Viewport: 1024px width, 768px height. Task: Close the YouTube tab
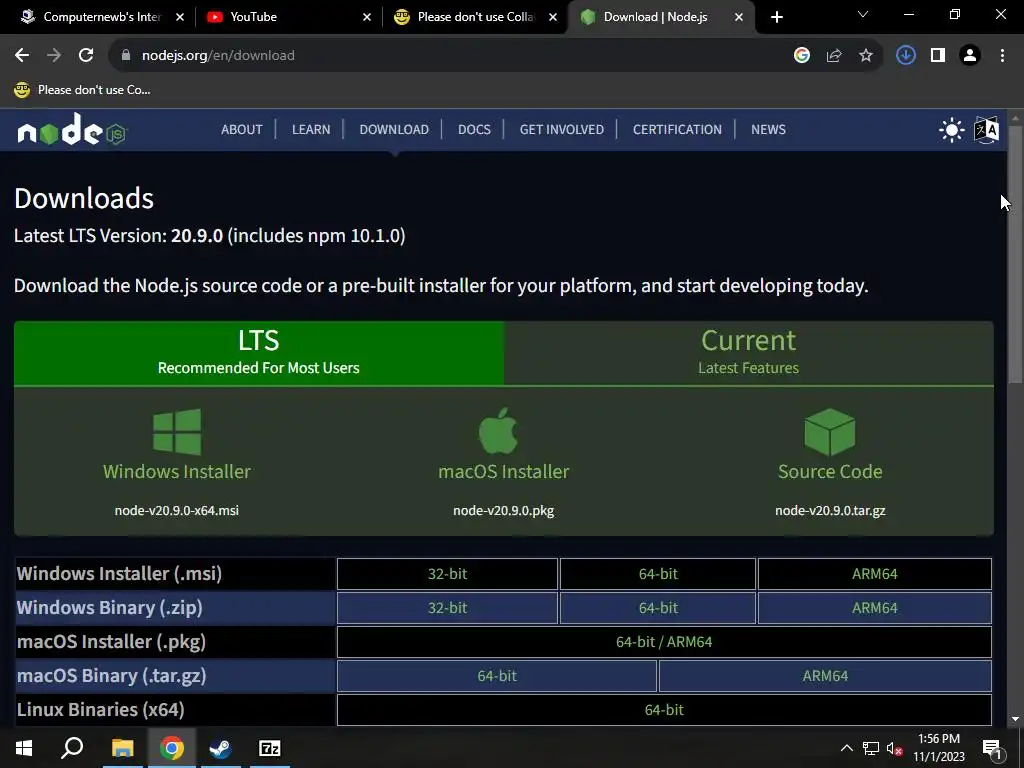tap(367, 17)
